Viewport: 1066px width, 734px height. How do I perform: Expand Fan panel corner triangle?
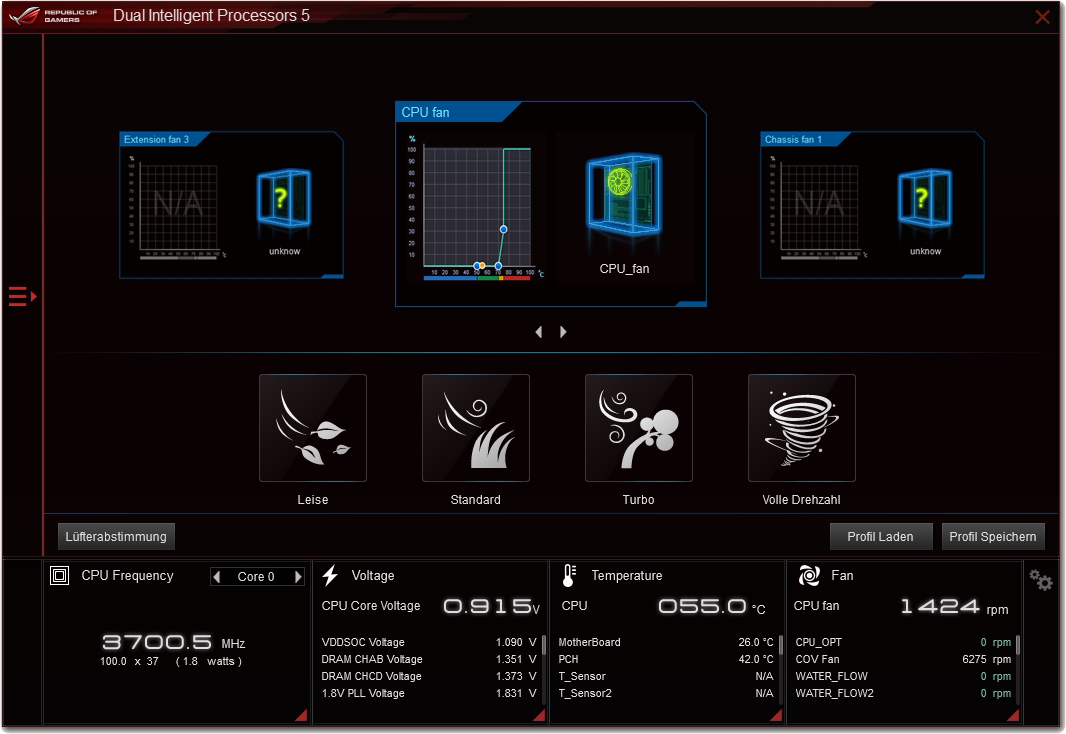(x=1013, y=715)
